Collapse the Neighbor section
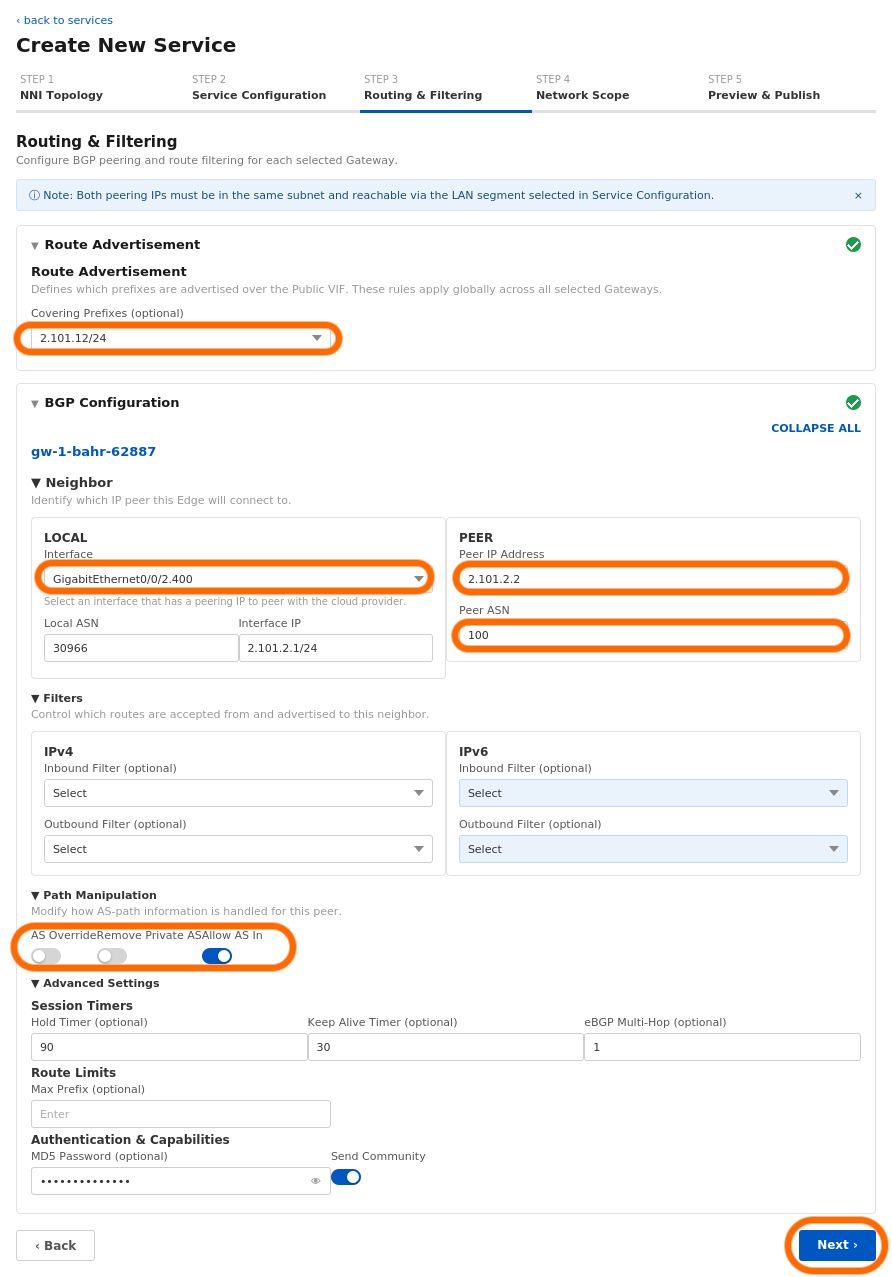 (36, 483)
